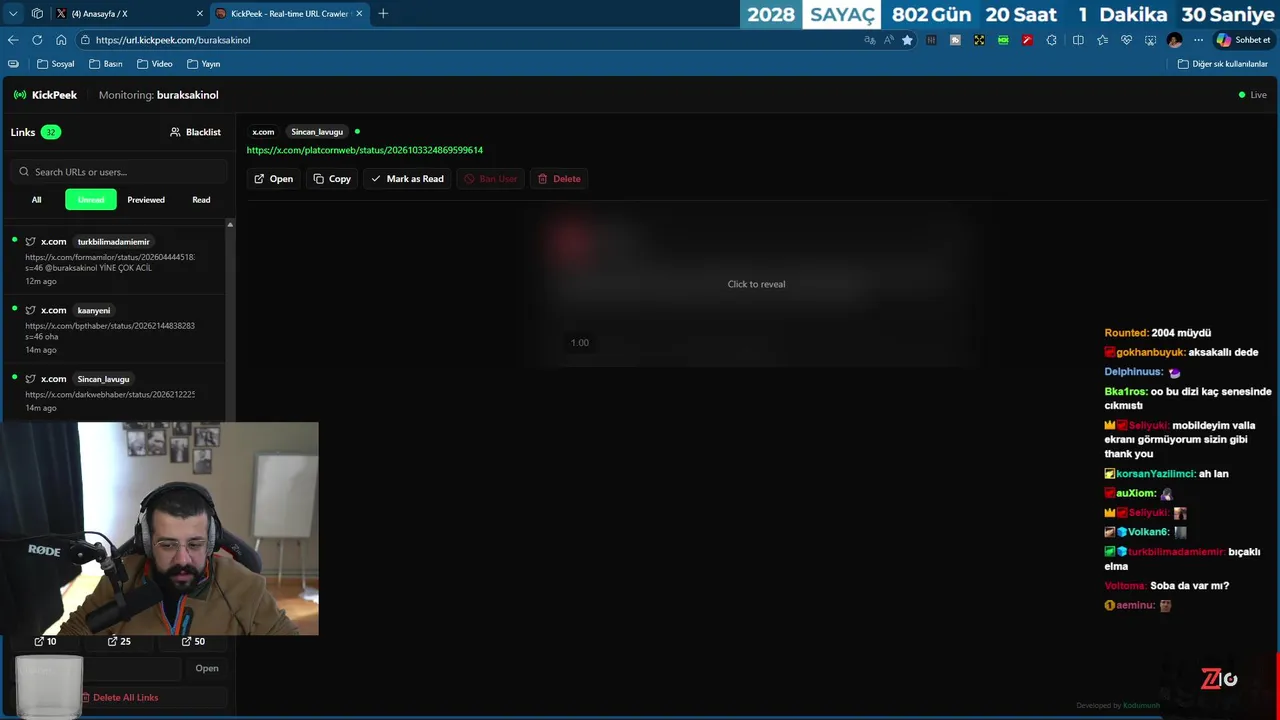Delete the selected link
The height and width of the screenshot is (720, 1280).
559,179
